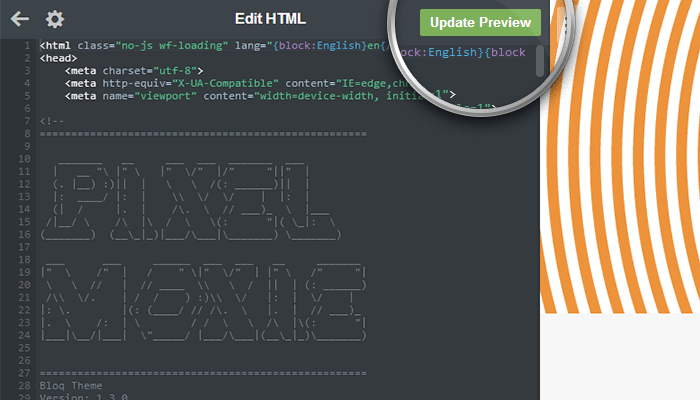
Task: Click the html class="no-js wf-loading" line
Action: click(x=215, y=46)
